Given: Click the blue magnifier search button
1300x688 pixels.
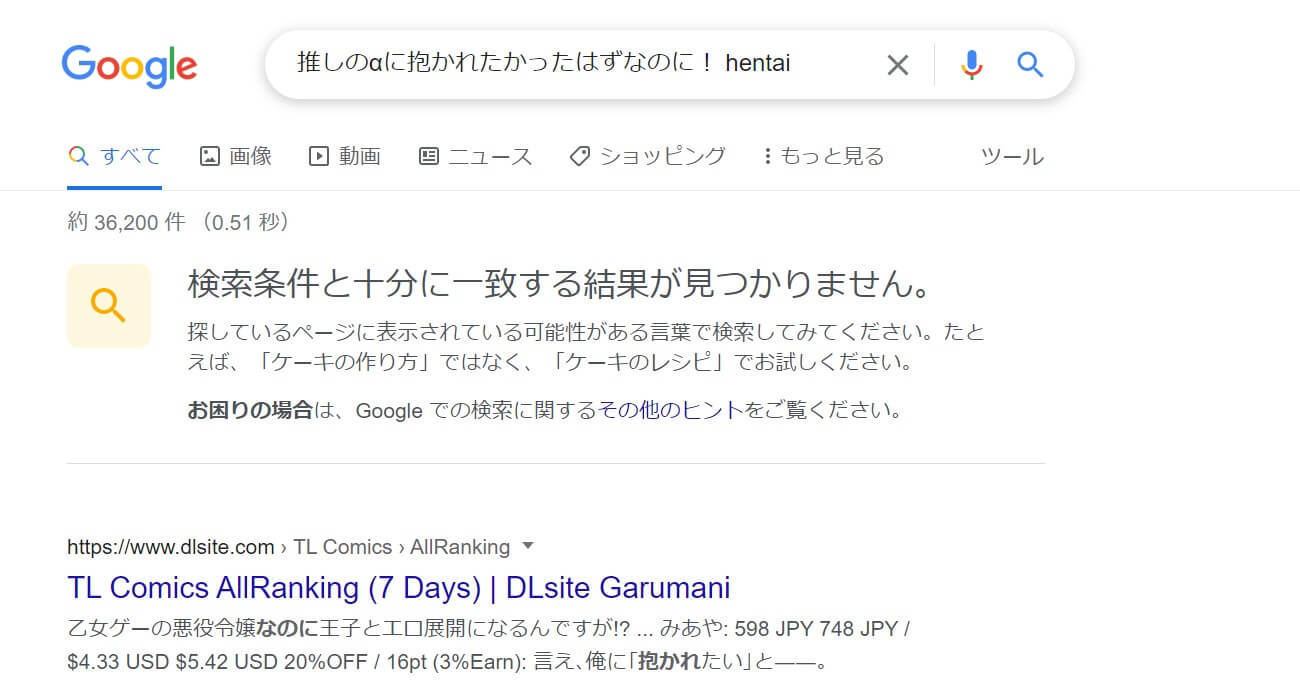Looking at the screenshot, I should [1030, 65].
